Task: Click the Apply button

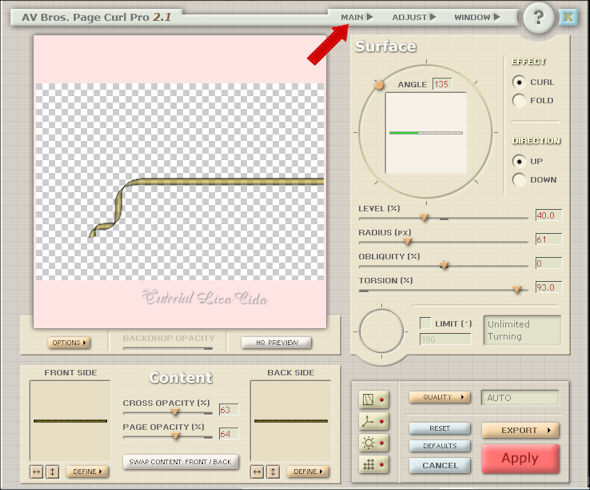Action: [x=520, y=458]
